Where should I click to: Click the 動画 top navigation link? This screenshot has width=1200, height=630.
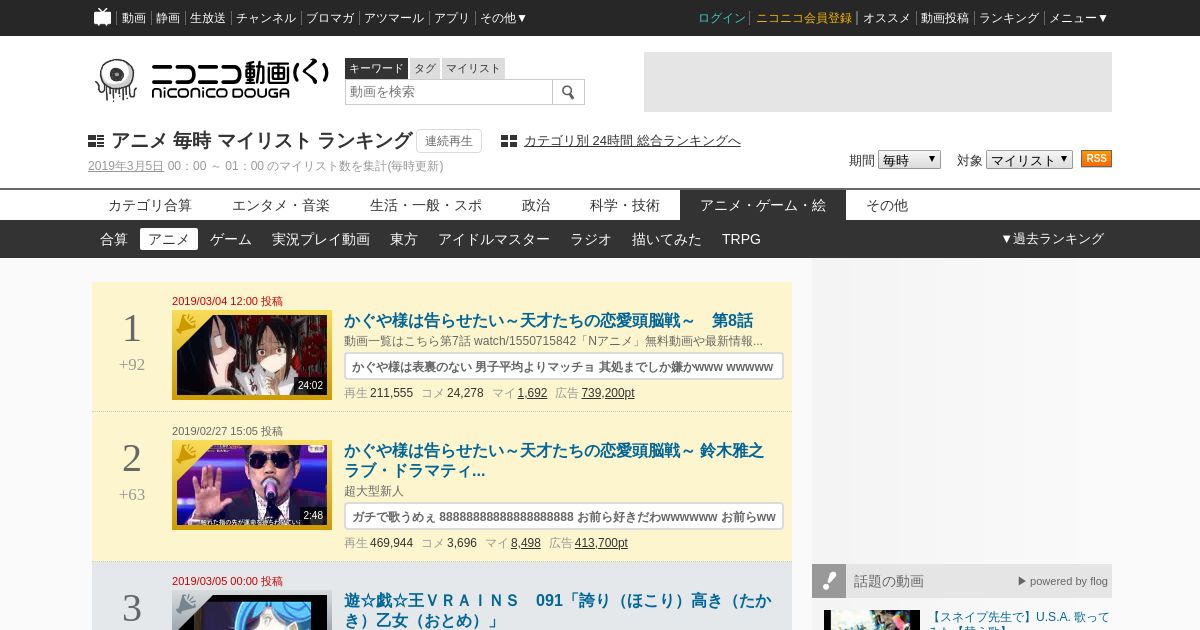(x=134, y=18)
